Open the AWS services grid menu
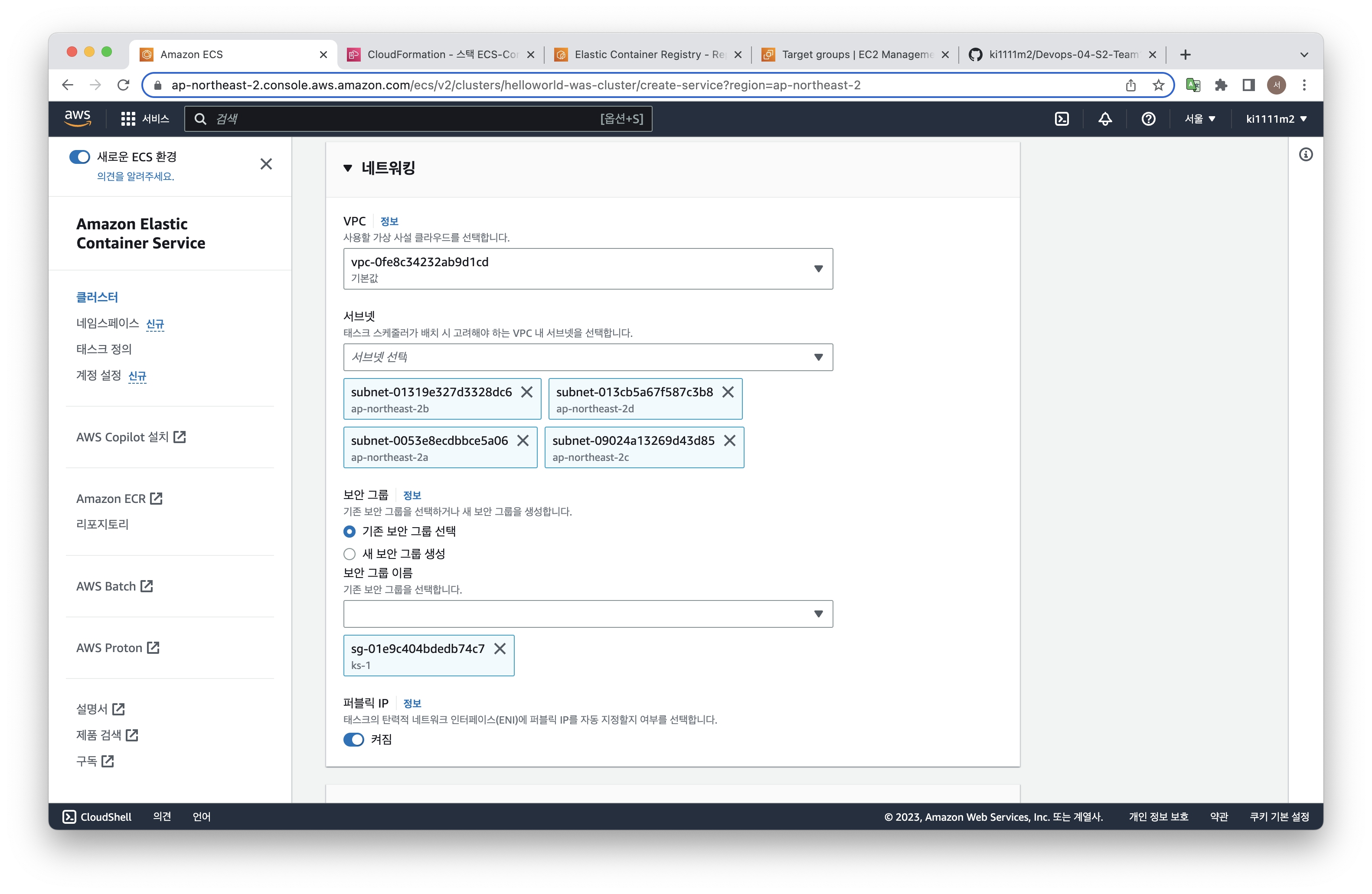This screenshot has height=894, width=1372. pos(128,119)
